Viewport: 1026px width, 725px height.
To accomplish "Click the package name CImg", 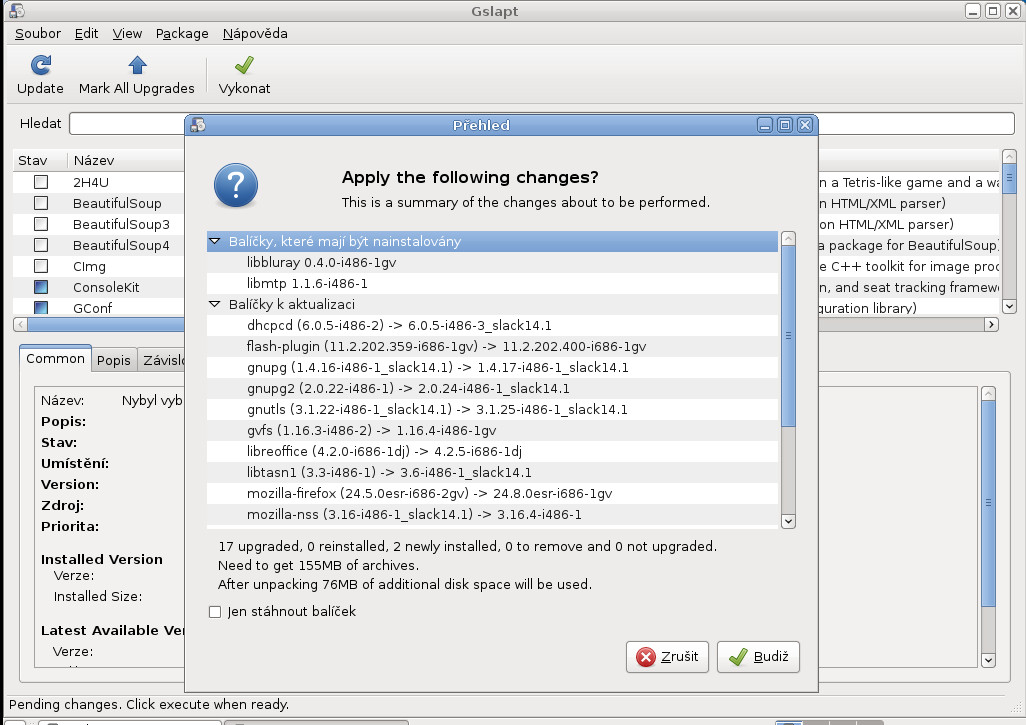I will tap(89, 266).
